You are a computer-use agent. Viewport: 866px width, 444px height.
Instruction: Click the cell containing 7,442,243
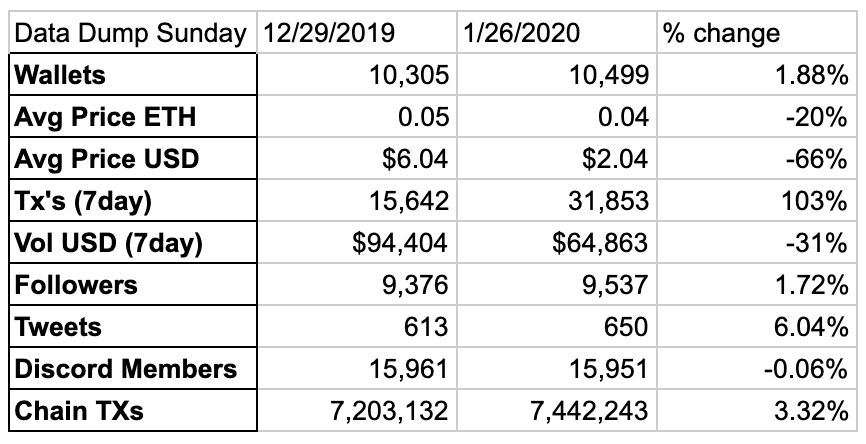[x=557, y=410]
